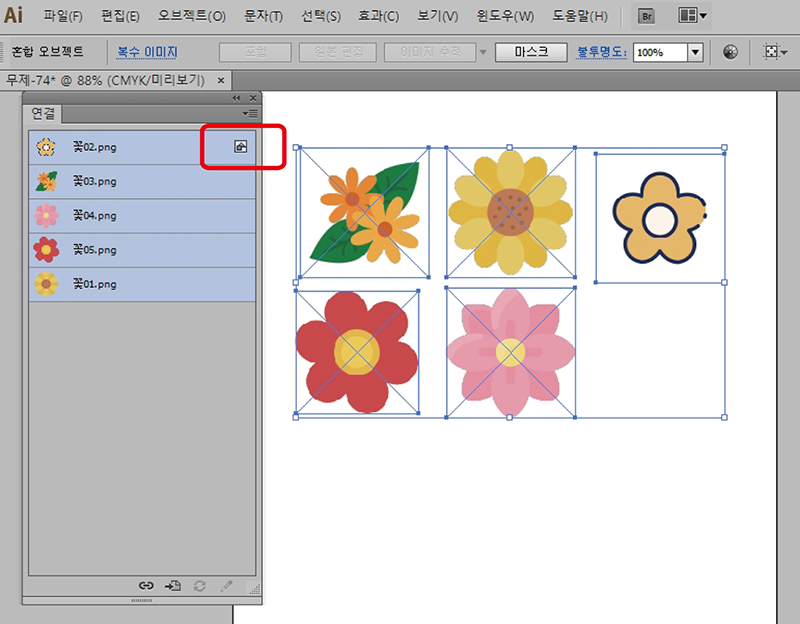The height and width of the screenshot is (624, 800).
Task: Click the align-to-selection icon in the control bar
Action: pos(775,52)
